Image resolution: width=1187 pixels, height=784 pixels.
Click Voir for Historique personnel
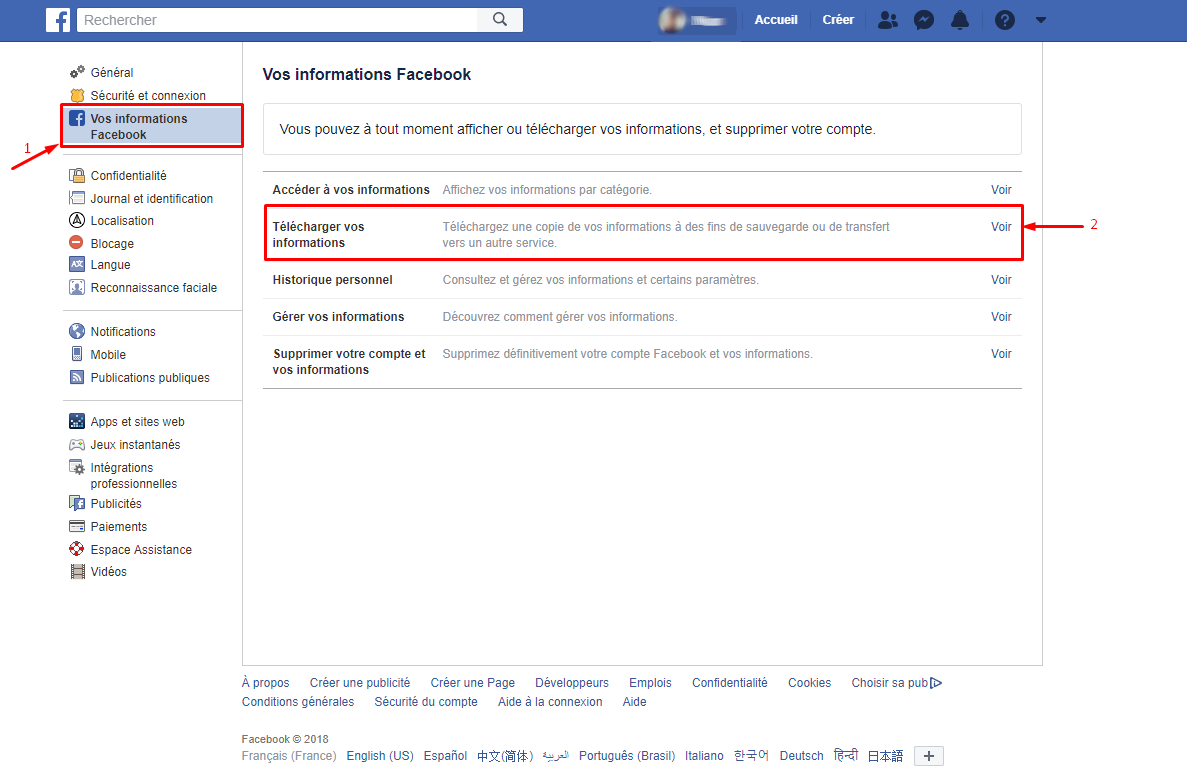pos(1001,280)
